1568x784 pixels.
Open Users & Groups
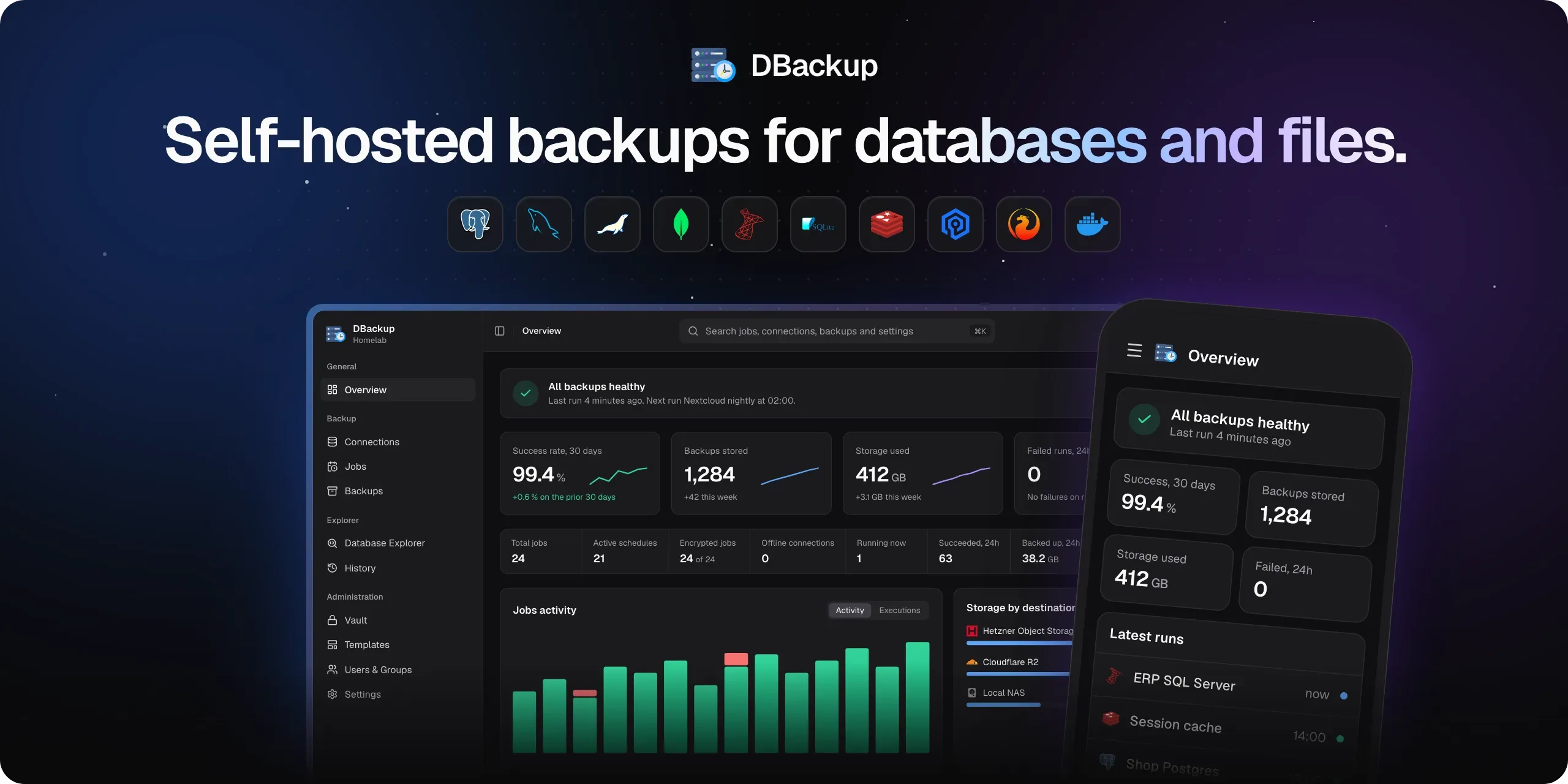398,669
